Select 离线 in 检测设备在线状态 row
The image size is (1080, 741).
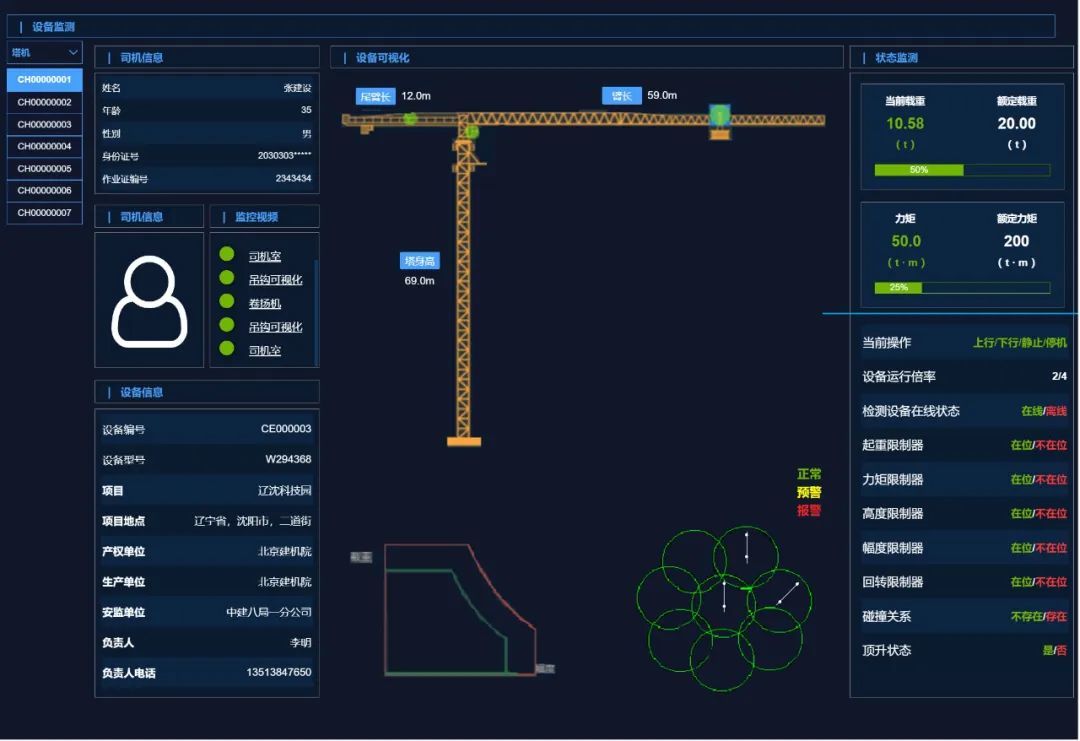1056,411
